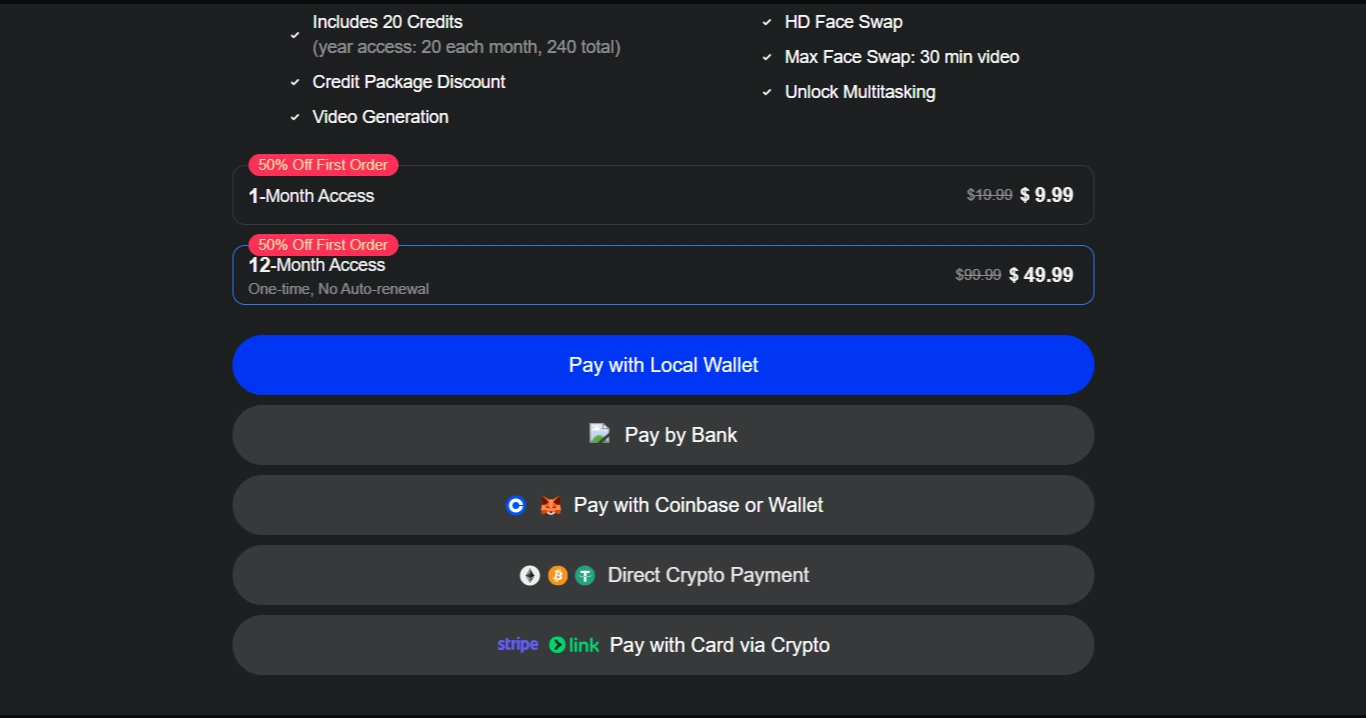The width and height of the screenshot is (1366, 718).
Task: Click the Bitcoin icon in Direct Crypto Payment
Action: [x=557, y=575]
